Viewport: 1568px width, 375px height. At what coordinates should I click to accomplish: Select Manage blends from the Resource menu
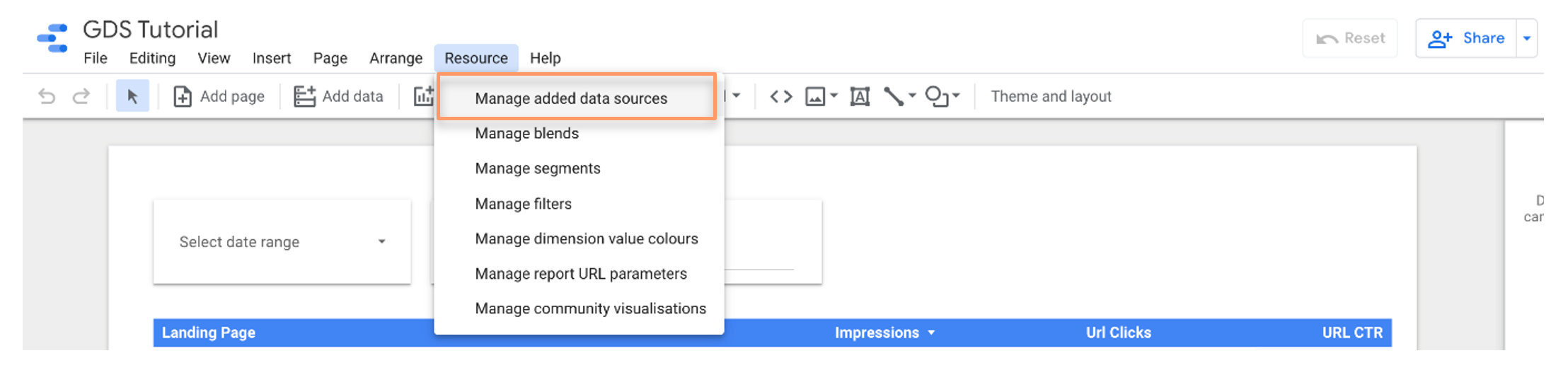[x=526, y=133]
